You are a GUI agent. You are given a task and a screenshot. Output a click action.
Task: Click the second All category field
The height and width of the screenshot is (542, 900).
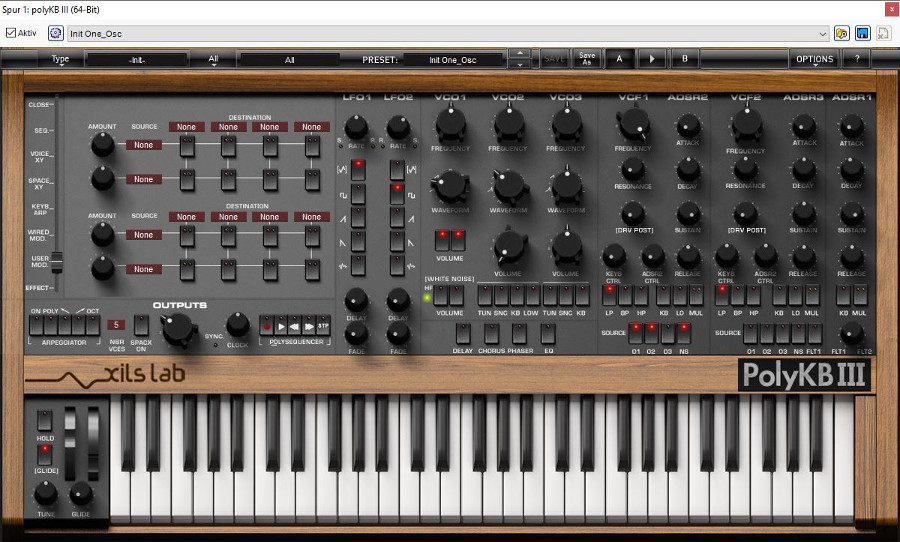289,60
